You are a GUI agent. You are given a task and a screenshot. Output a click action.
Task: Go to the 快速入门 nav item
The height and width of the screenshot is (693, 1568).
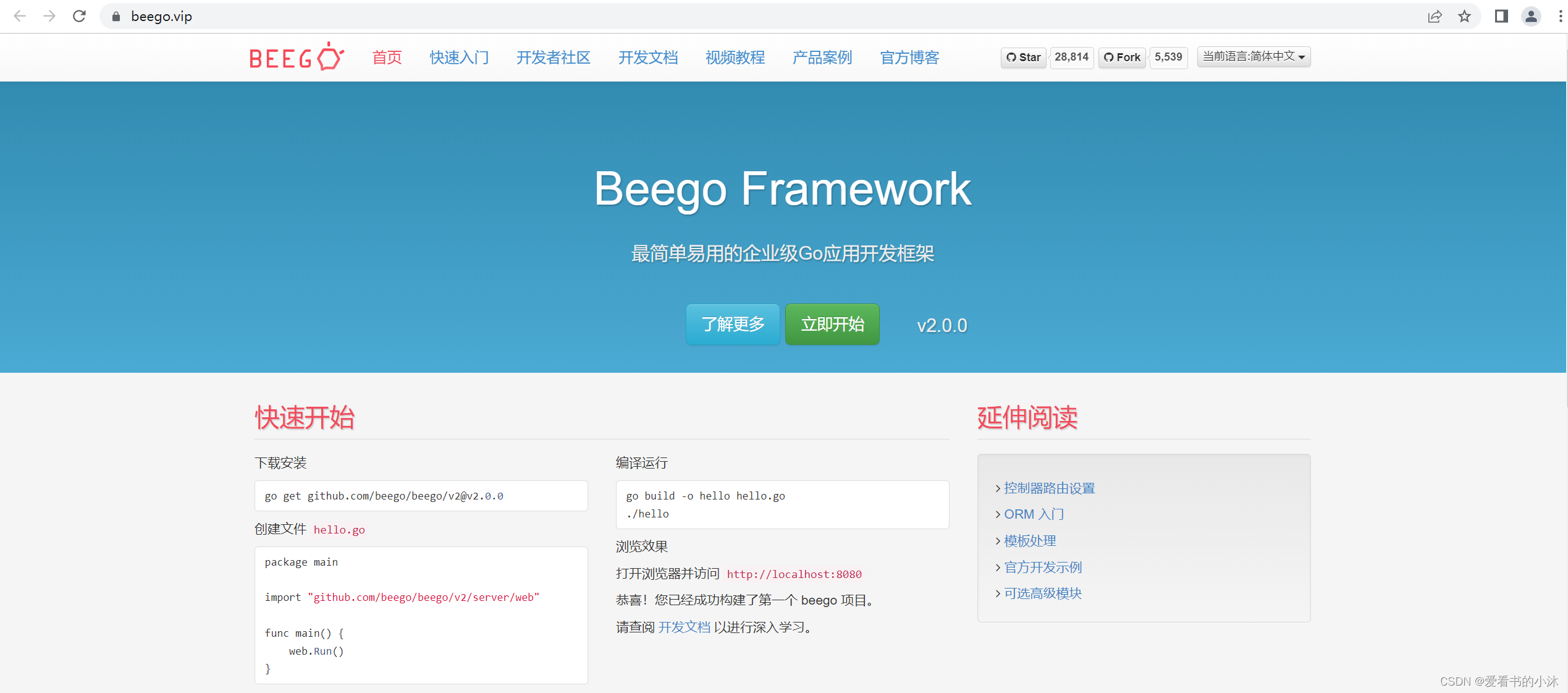pyautogui.click(x=459, y=57)
